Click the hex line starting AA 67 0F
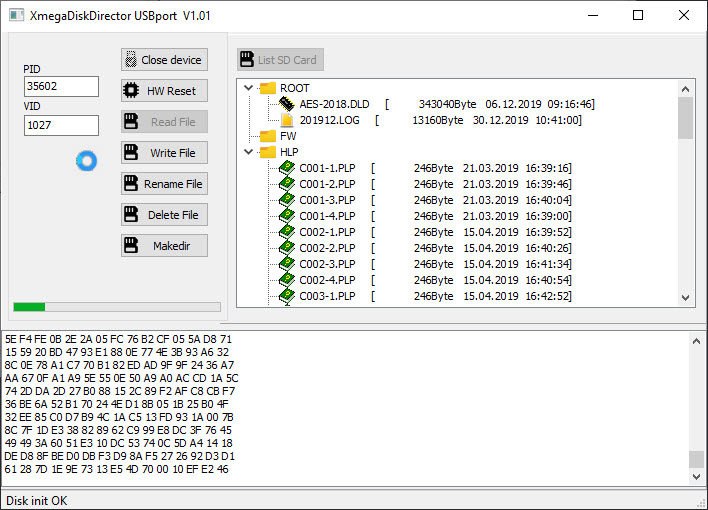 [x=121, y=378]
